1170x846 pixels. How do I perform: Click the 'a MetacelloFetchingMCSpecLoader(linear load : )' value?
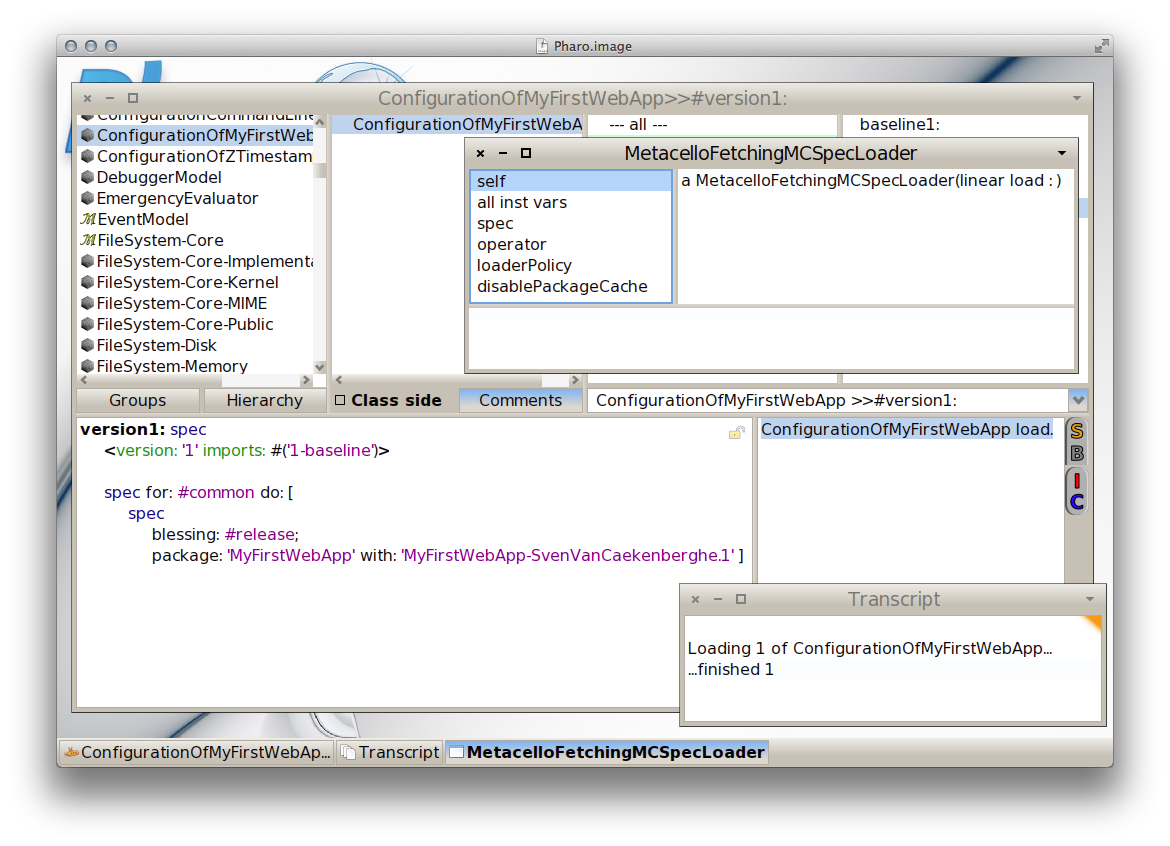click(x=871, y=181)
